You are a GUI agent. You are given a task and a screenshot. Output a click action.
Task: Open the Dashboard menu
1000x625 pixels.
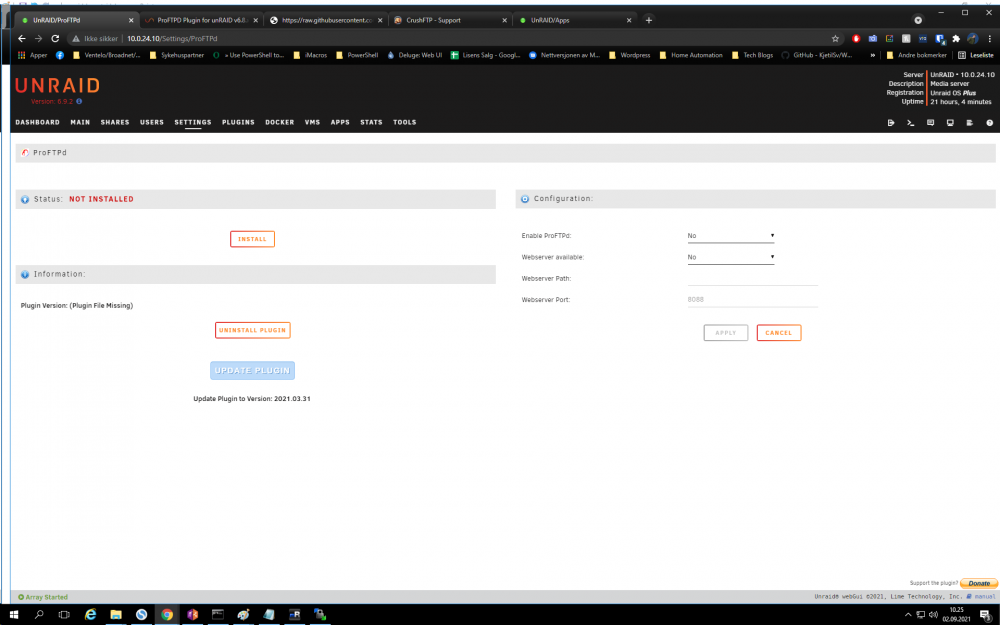[x=38, y=122]
